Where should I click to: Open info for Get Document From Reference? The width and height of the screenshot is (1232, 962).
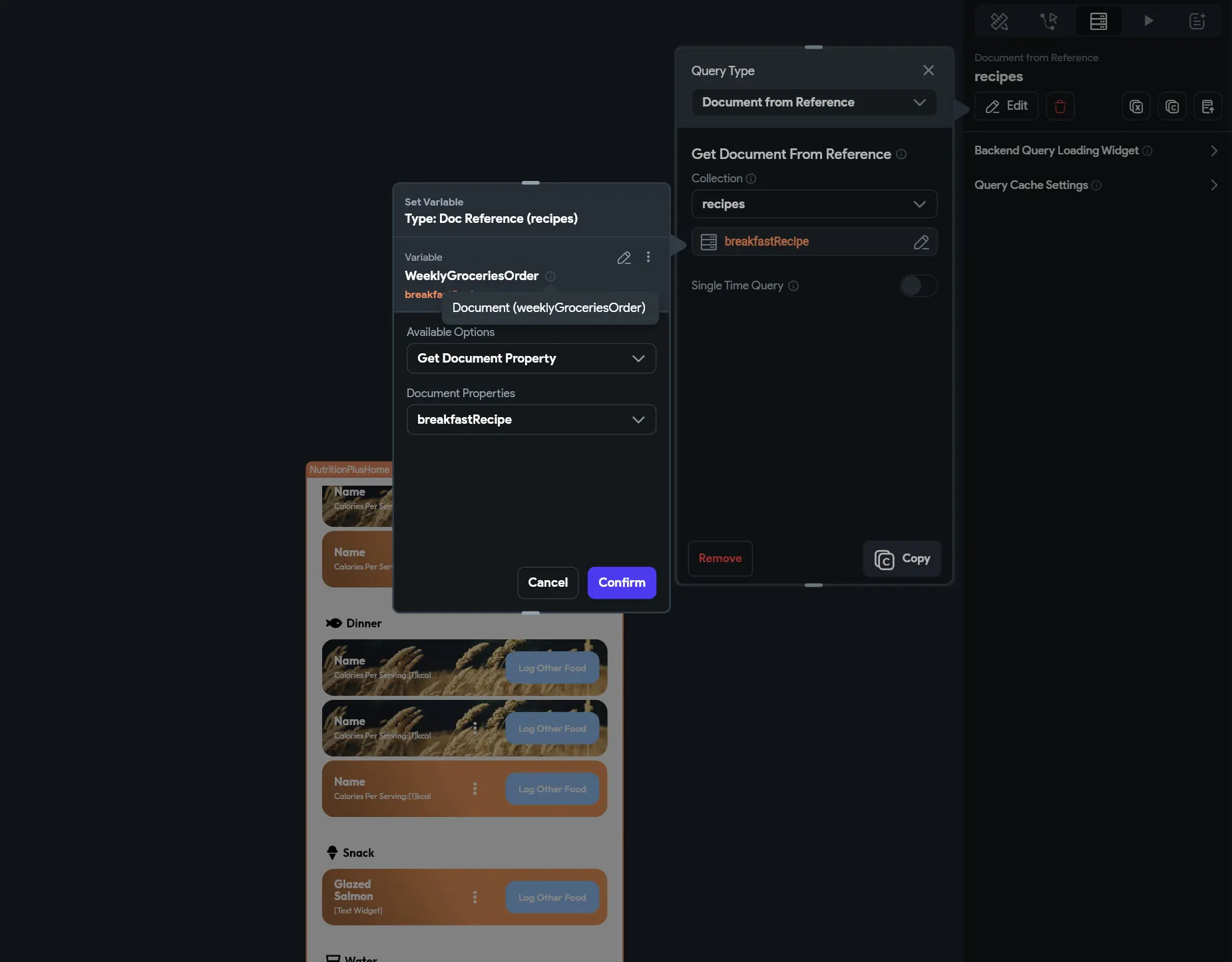click(901, 154)
